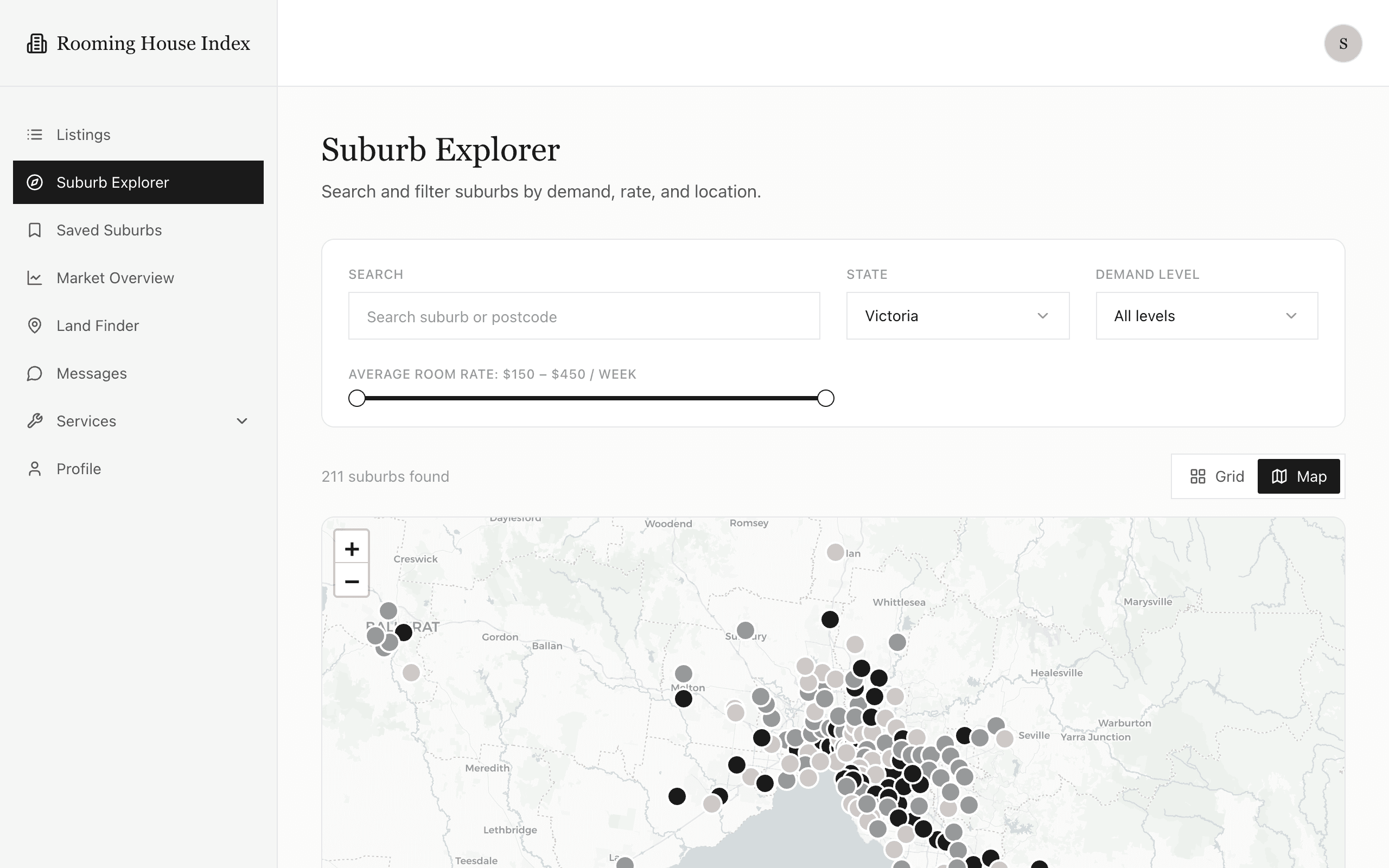
Task: Click minimum room rate slider handle
Action: tap(357, 398)
